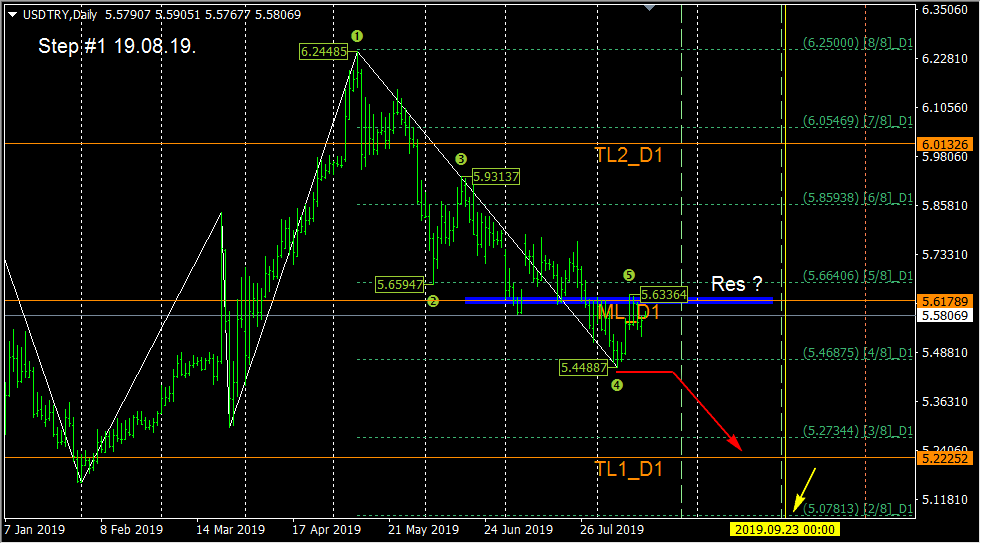The image size is (981, 544).
Task: Click the chart shift triangle marker at top
Action: 649,8
